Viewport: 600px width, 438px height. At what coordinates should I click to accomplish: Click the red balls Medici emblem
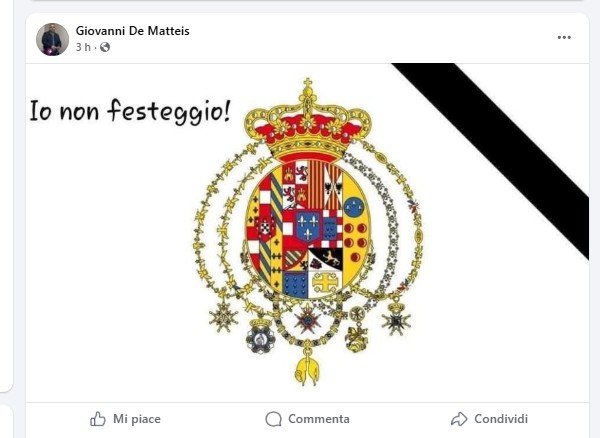pyautogui.click(x=355, y=241)
